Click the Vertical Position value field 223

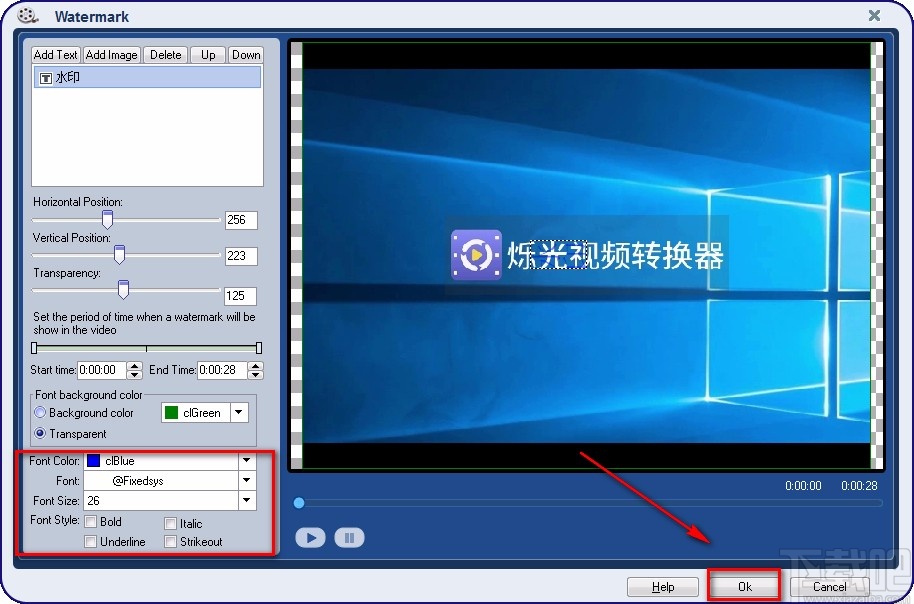pos(241,255)
